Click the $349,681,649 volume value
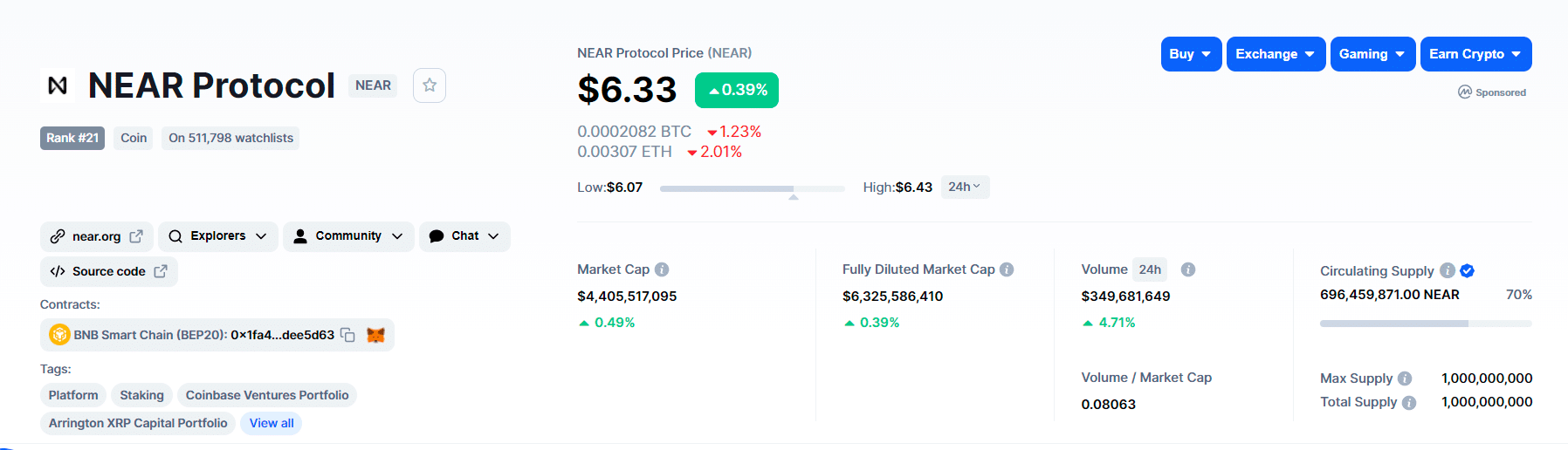 point(1125,297)
